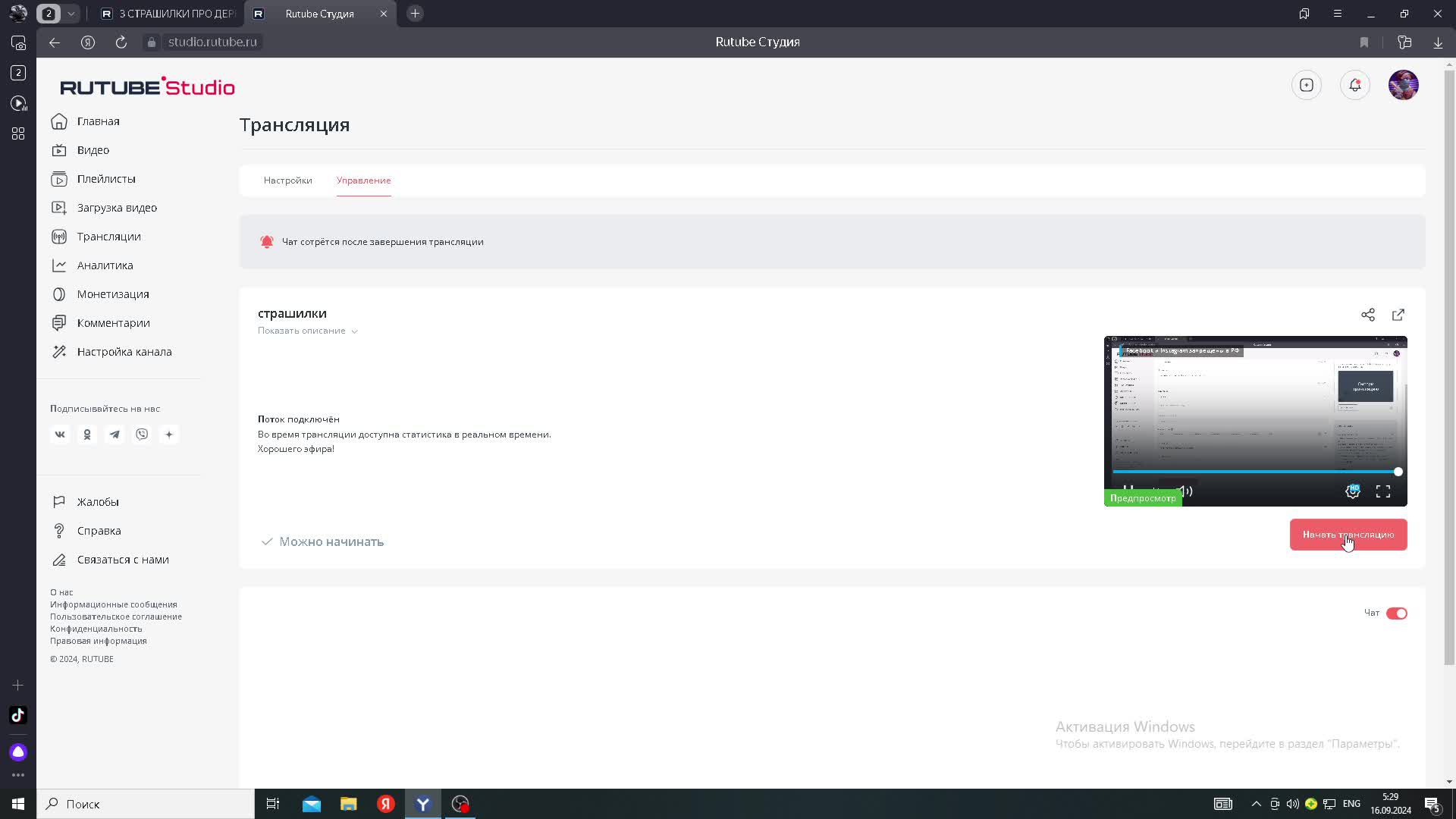This screenshot has width=1456, height=819.
Task: Open user profile avatar menu
Action: pos(1403,85)
